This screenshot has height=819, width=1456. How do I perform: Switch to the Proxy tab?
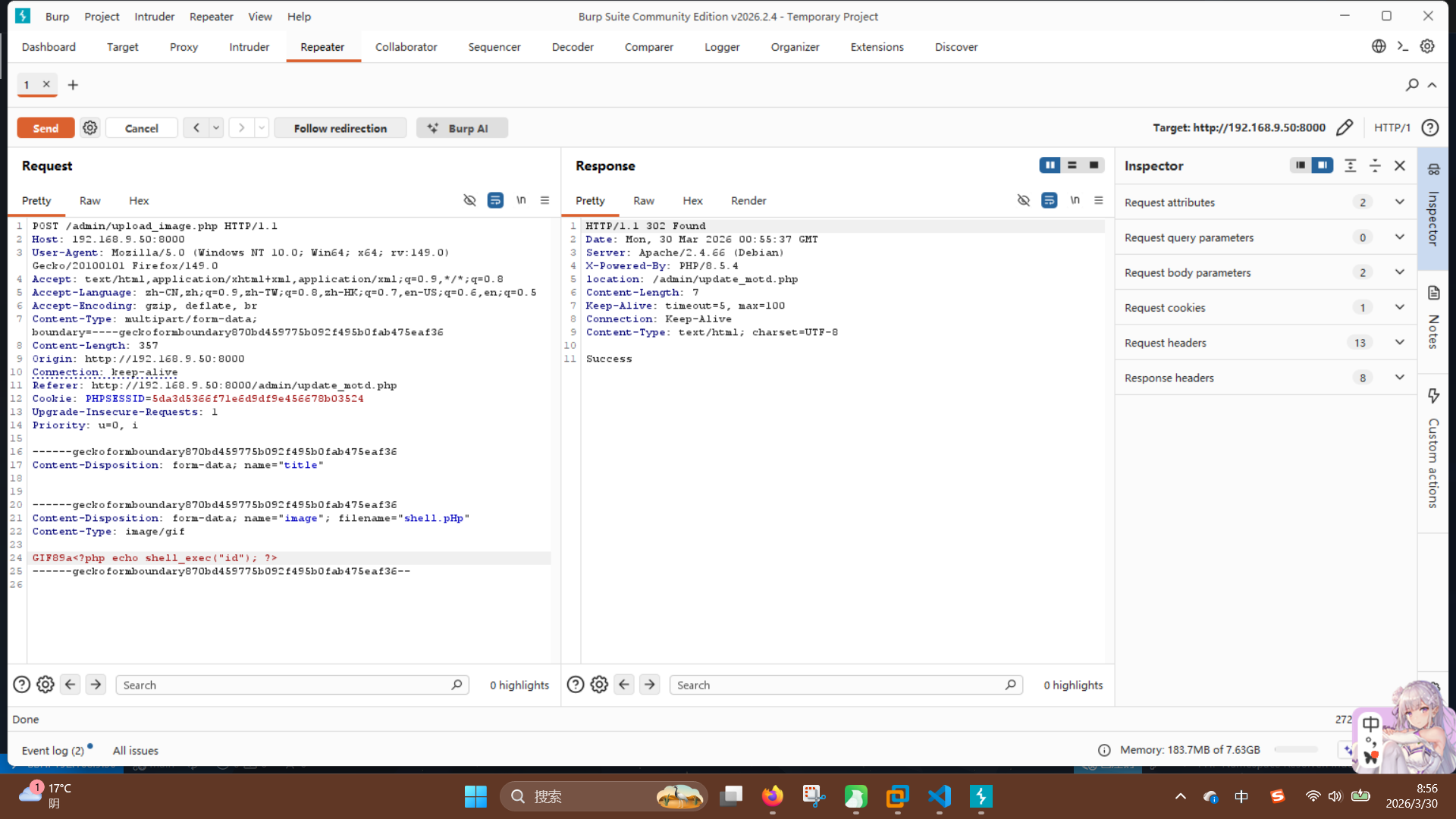pyautogui.click(x=184, y=47)
